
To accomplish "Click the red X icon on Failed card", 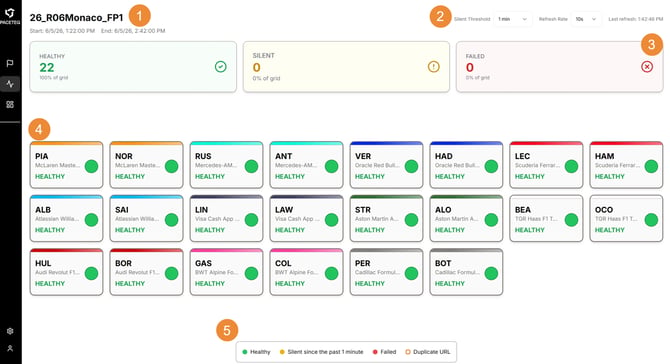I will (646, 67).
